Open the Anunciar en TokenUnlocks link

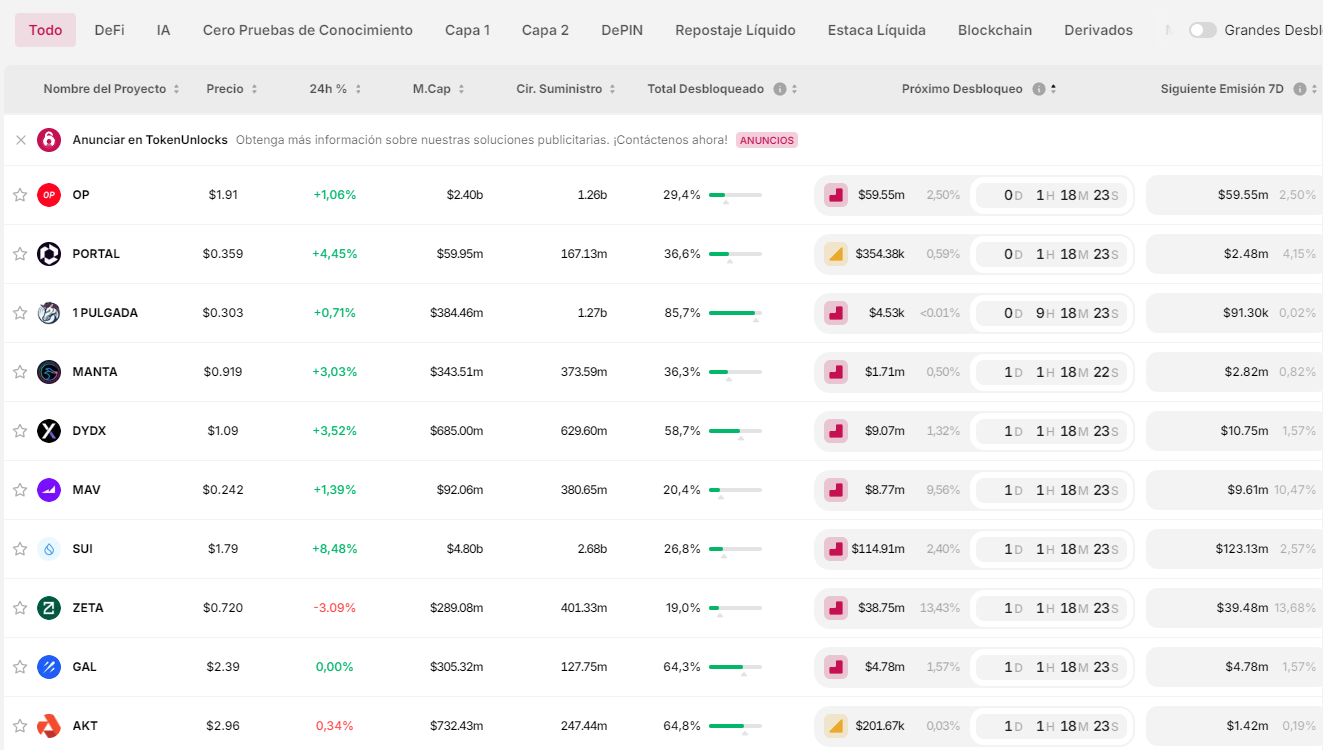[150, 140]
